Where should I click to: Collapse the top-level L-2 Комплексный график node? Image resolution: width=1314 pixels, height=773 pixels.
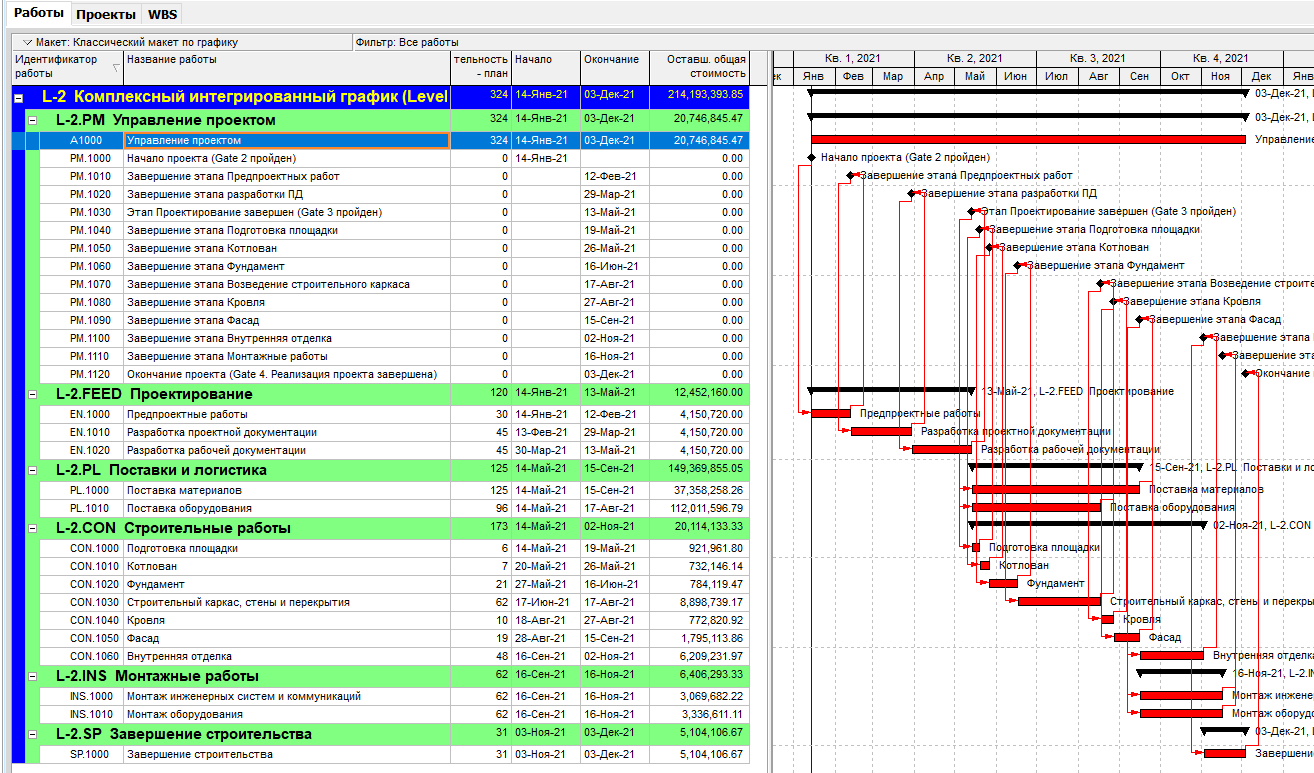point(19,97)
